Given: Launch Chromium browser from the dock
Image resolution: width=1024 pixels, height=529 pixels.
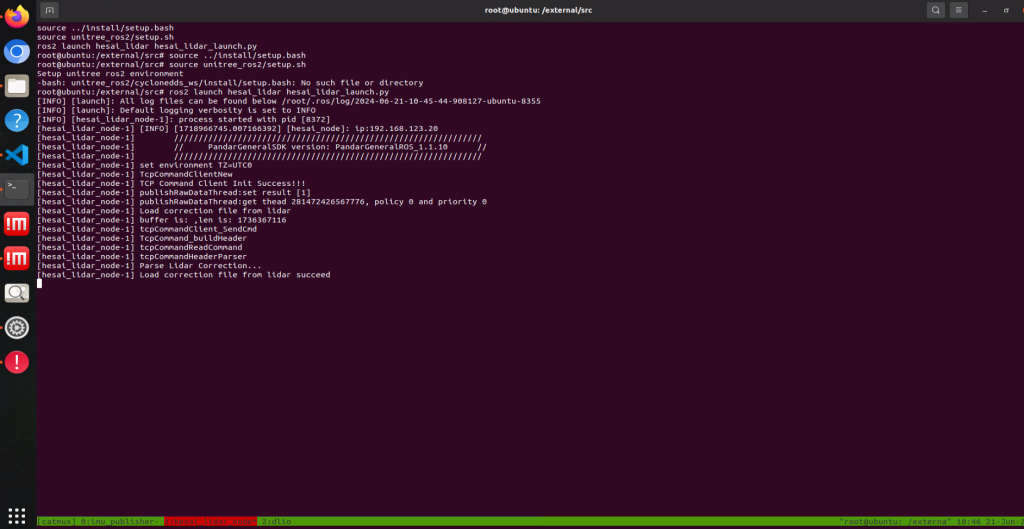Looking at the screenshot, I should (x=17, y=51).
